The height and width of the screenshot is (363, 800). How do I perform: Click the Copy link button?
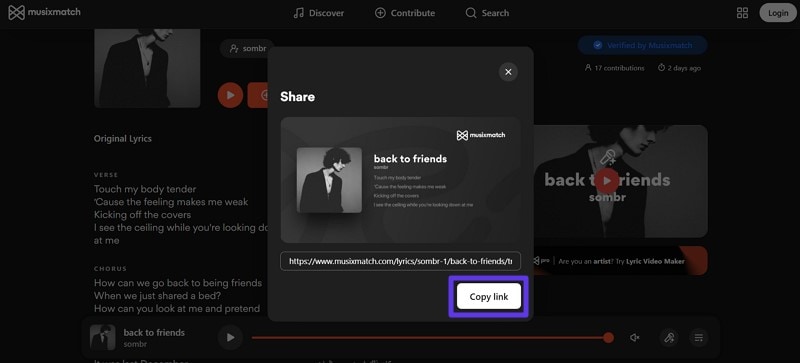489,297
